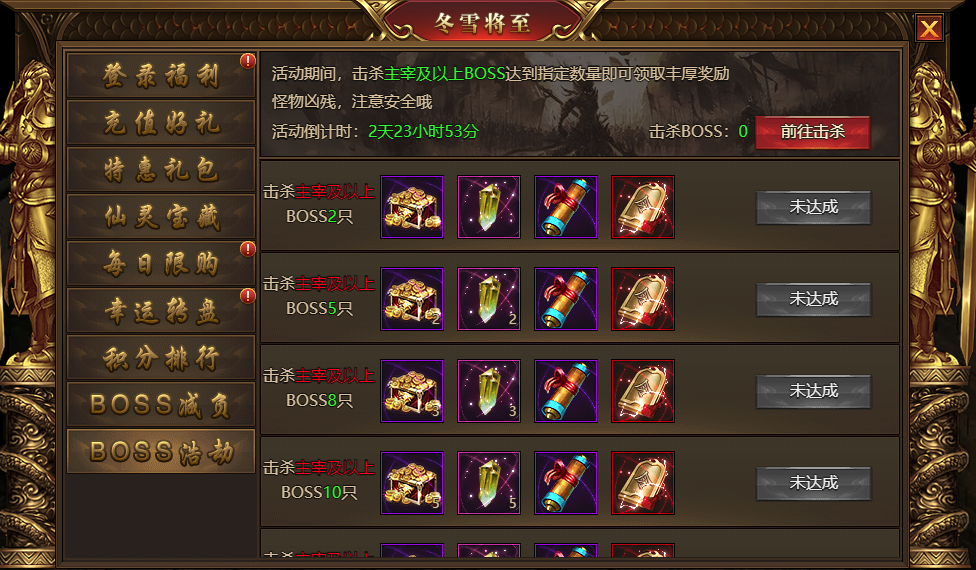Click the golden token in BOSS2只 row
The height and width of the screenshot is (570, 976).
click(x=643, y=207)
